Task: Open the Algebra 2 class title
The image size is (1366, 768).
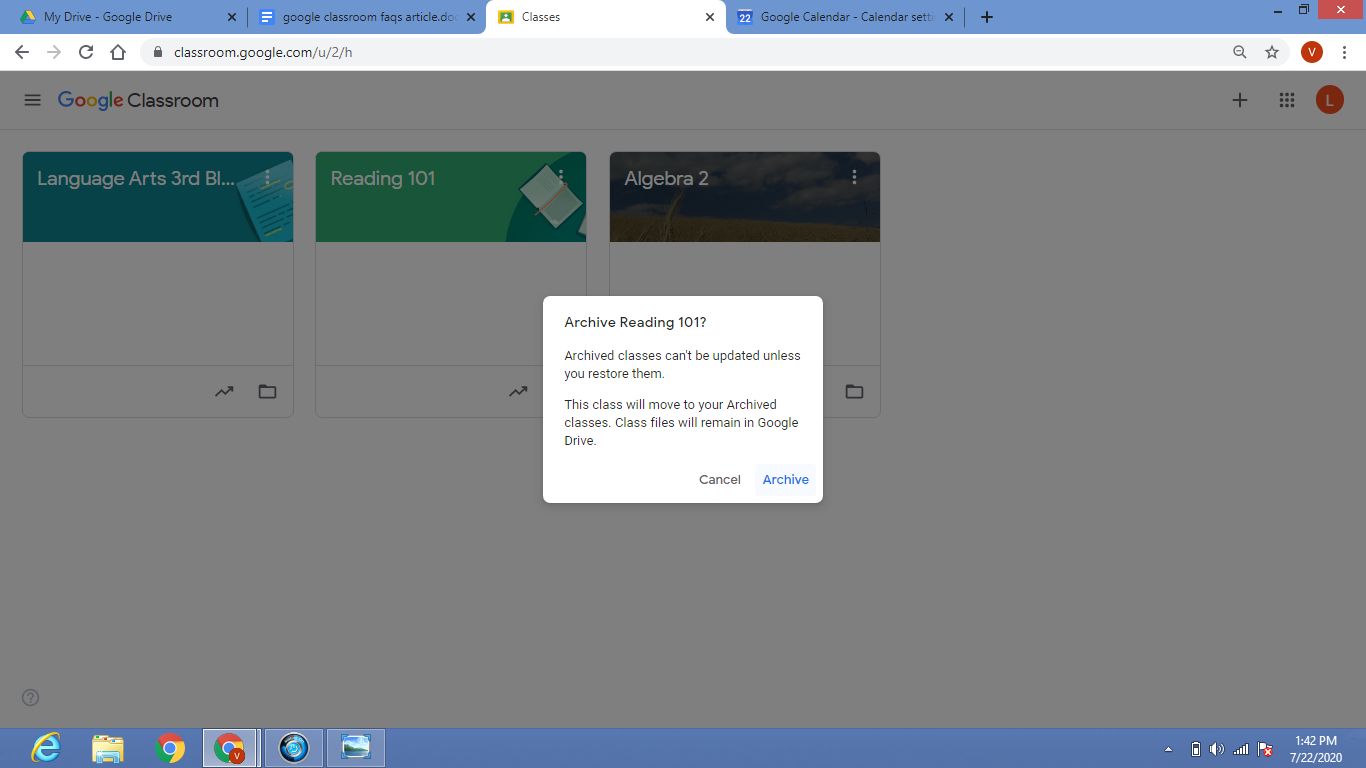Action: 666,179
